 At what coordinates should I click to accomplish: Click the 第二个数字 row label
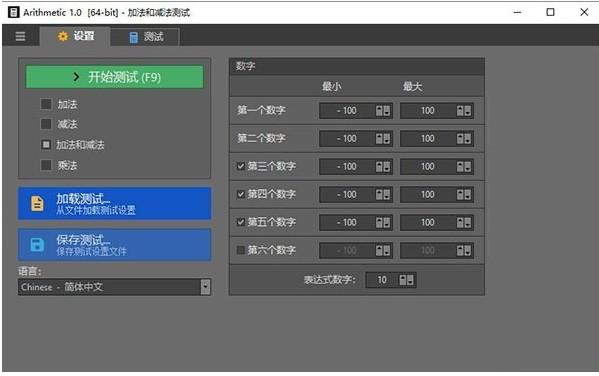261,138
